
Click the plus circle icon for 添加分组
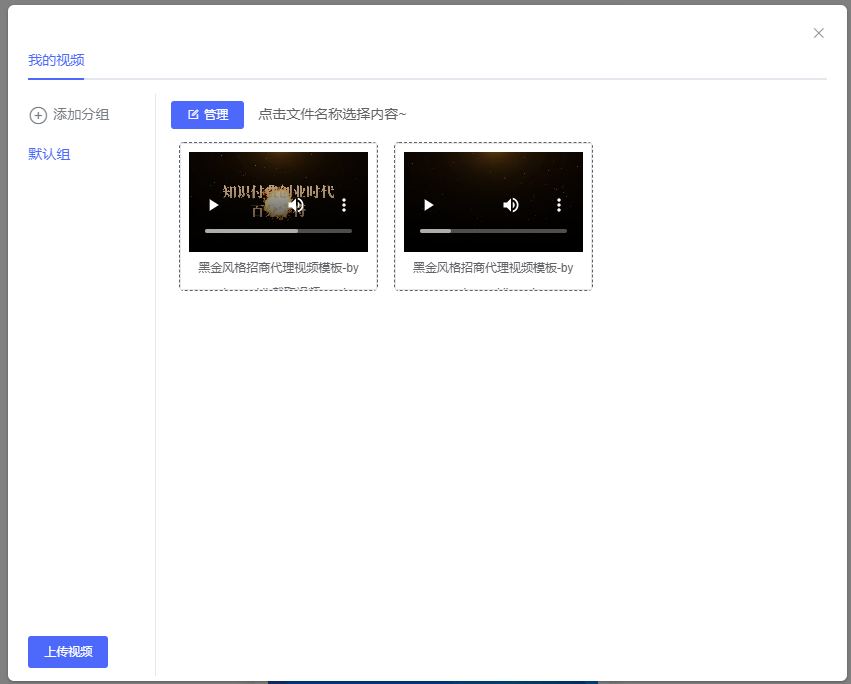(38, 115)
